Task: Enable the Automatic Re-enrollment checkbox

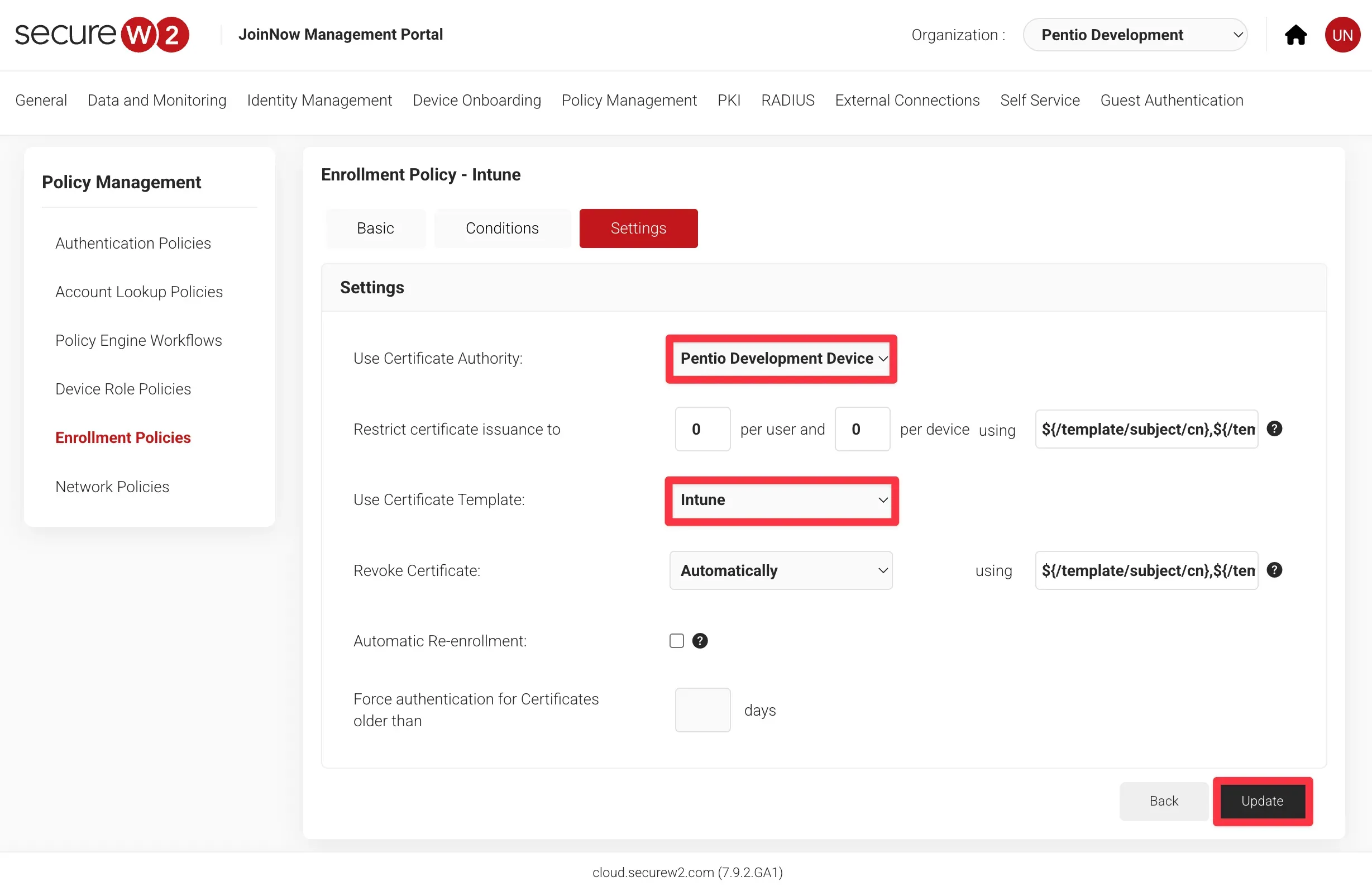Action: 676,641
